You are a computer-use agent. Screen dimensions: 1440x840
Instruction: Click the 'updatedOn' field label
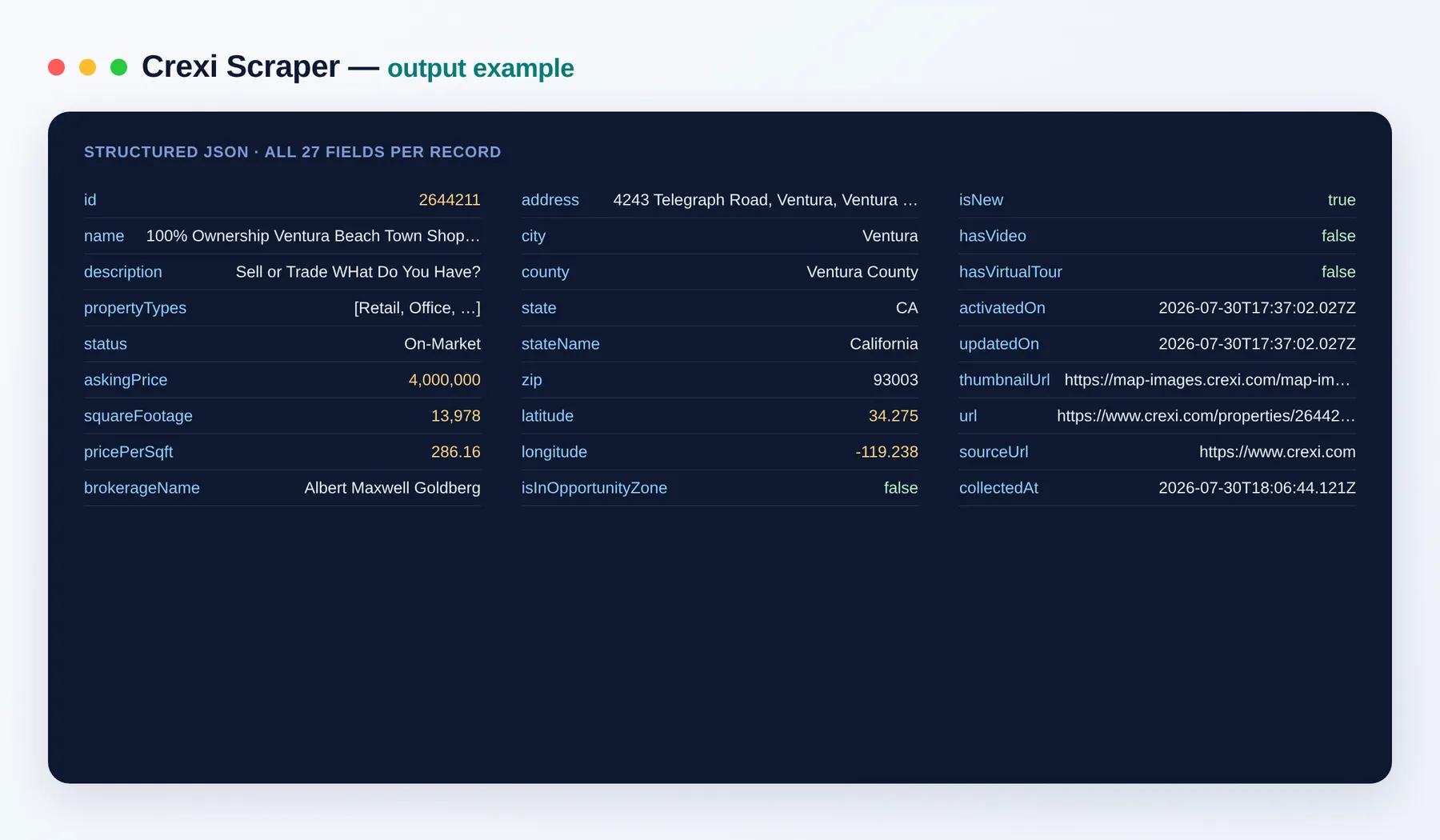coord(998,344)
